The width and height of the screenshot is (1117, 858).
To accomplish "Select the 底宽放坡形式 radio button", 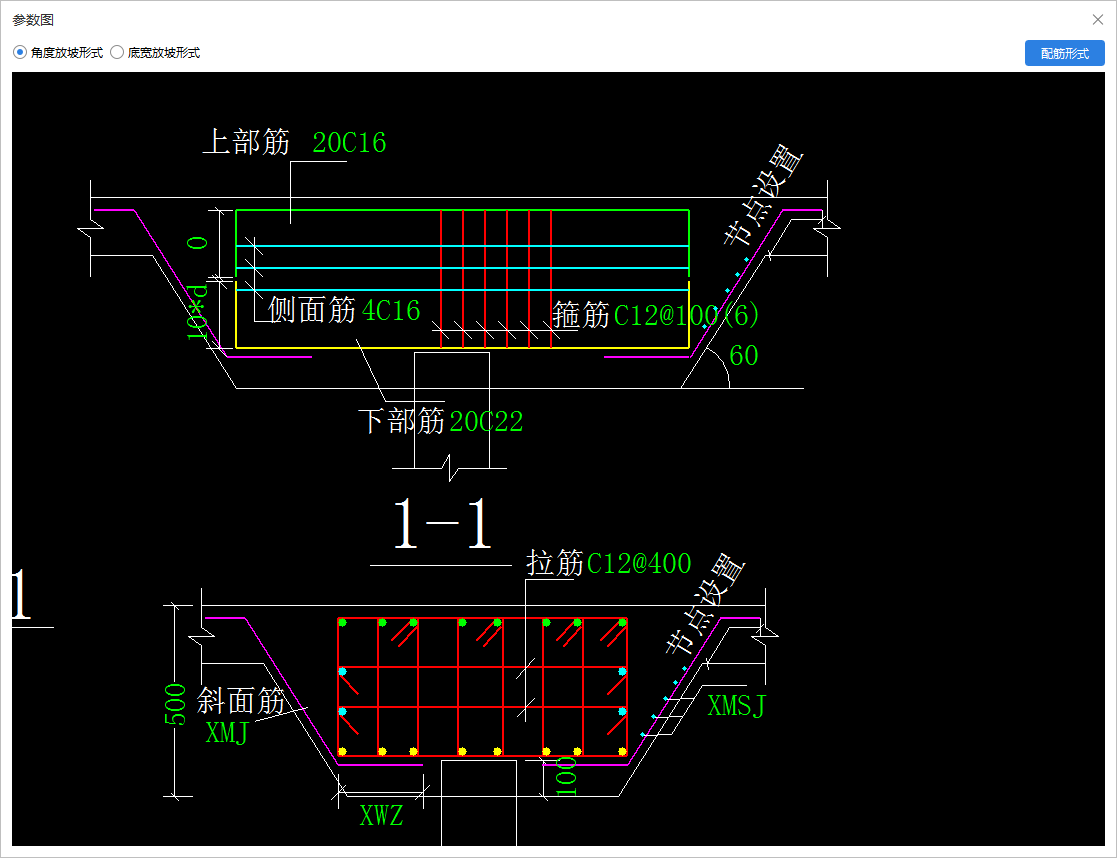I will tap(117, 52).
